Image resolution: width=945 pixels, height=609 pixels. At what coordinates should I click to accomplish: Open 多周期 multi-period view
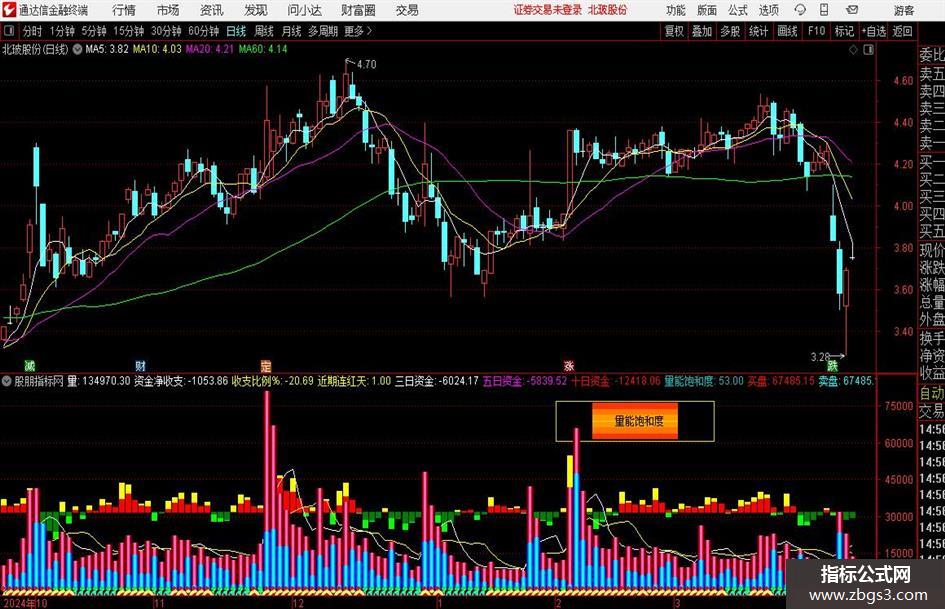pos(323,31)
